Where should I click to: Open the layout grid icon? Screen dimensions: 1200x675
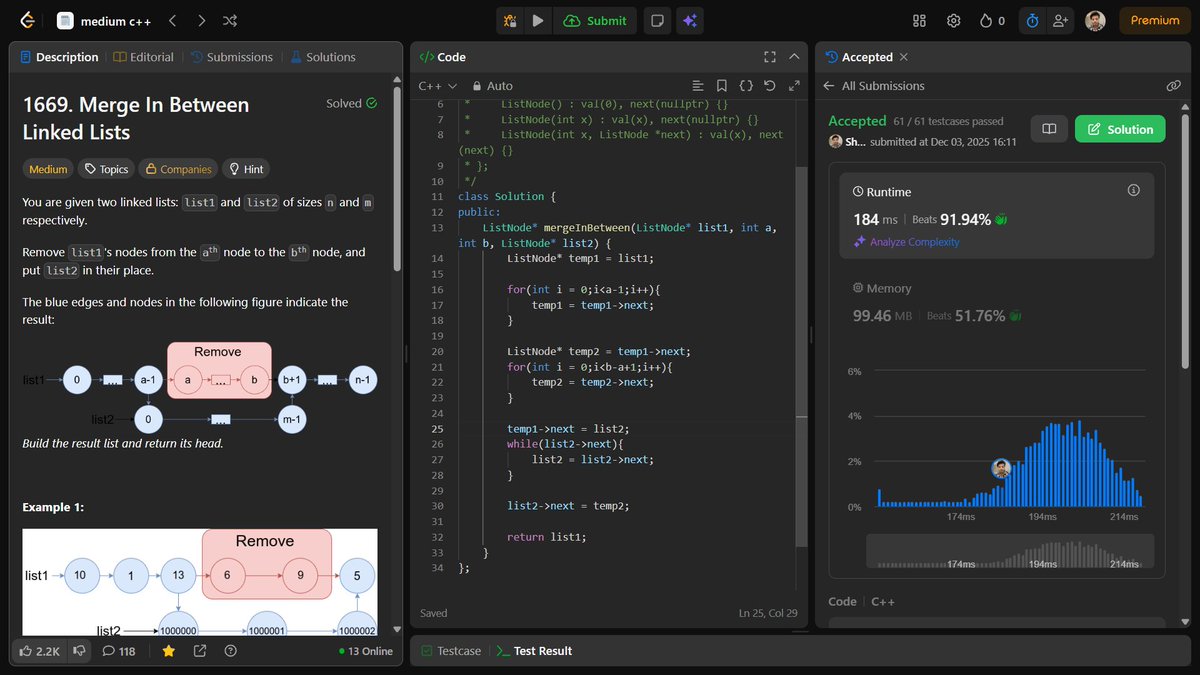click(x=920, y=20)
